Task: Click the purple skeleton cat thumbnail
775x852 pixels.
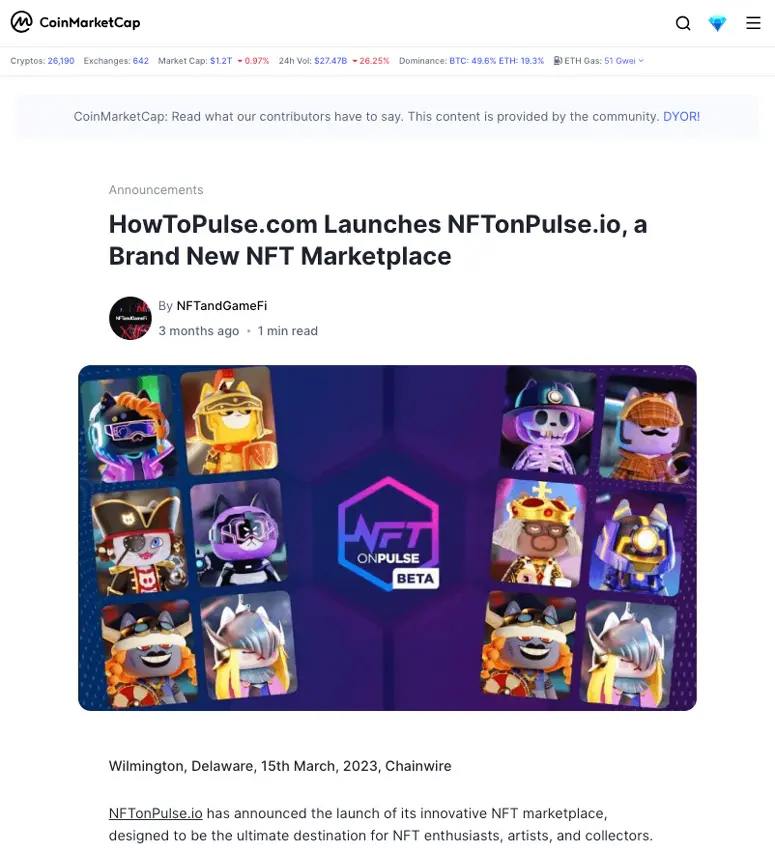Action: pos(547,421)
